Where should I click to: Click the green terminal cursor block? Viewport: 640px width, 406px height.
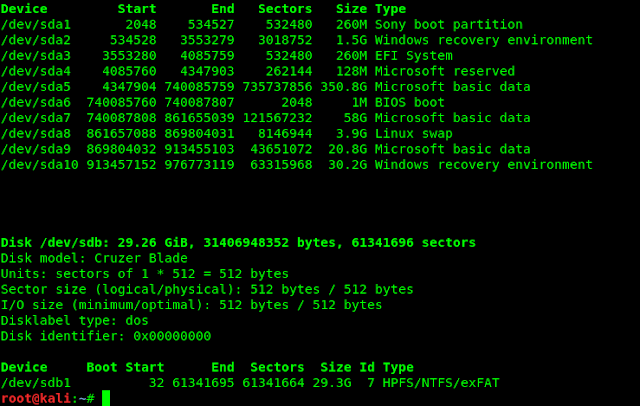(106, 398)
